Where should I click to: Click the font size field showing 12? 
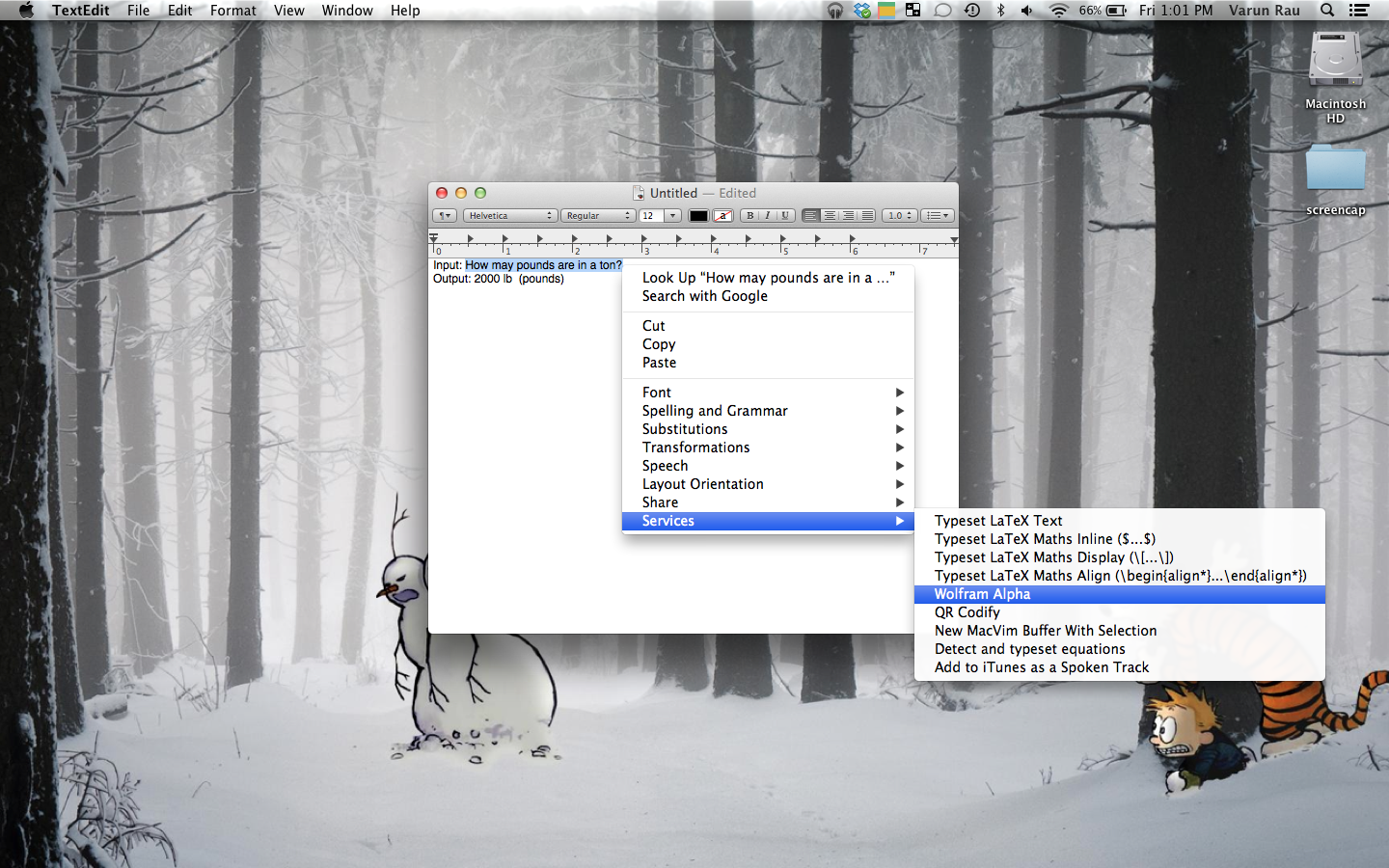click(651, 216)
